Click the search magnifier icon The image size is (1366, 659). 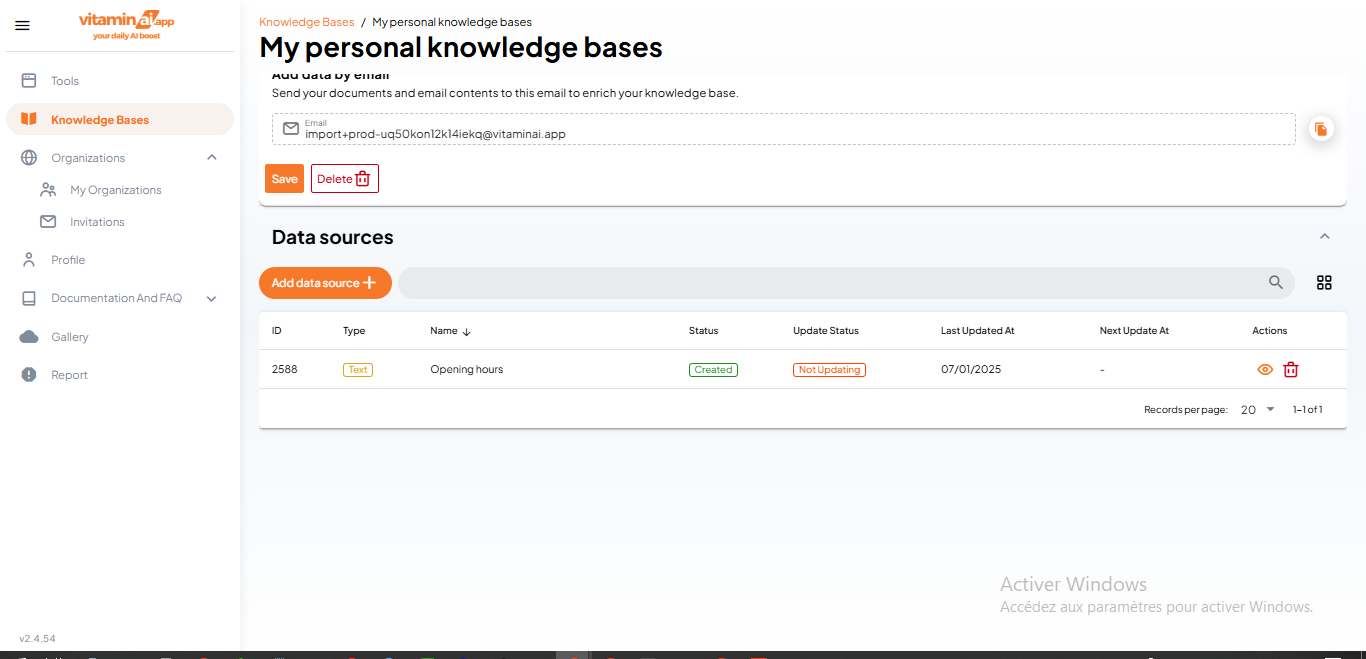click(x=1275, y=283)
